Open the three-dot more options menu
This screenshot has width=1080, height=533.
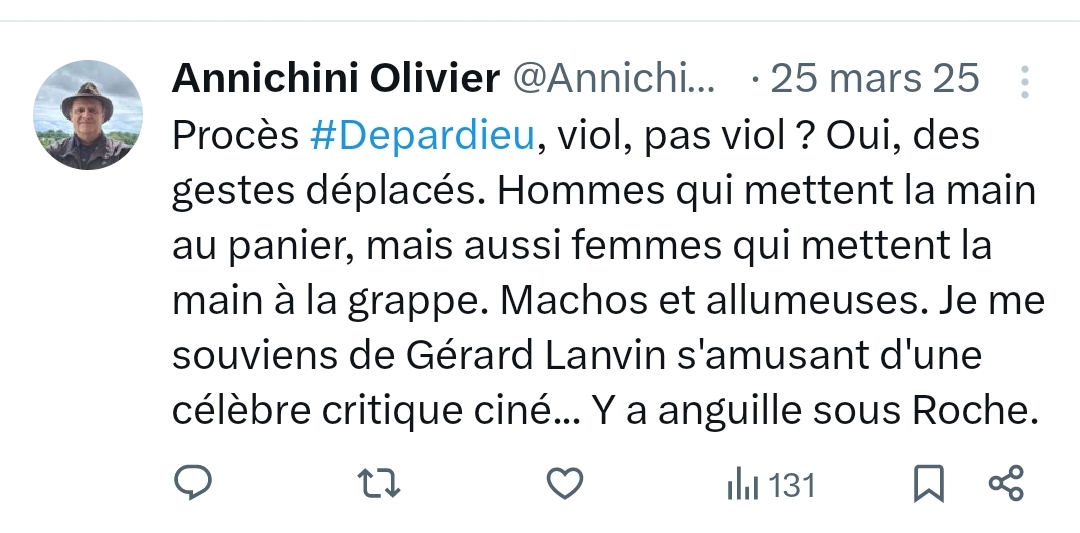pos(1024,81)
